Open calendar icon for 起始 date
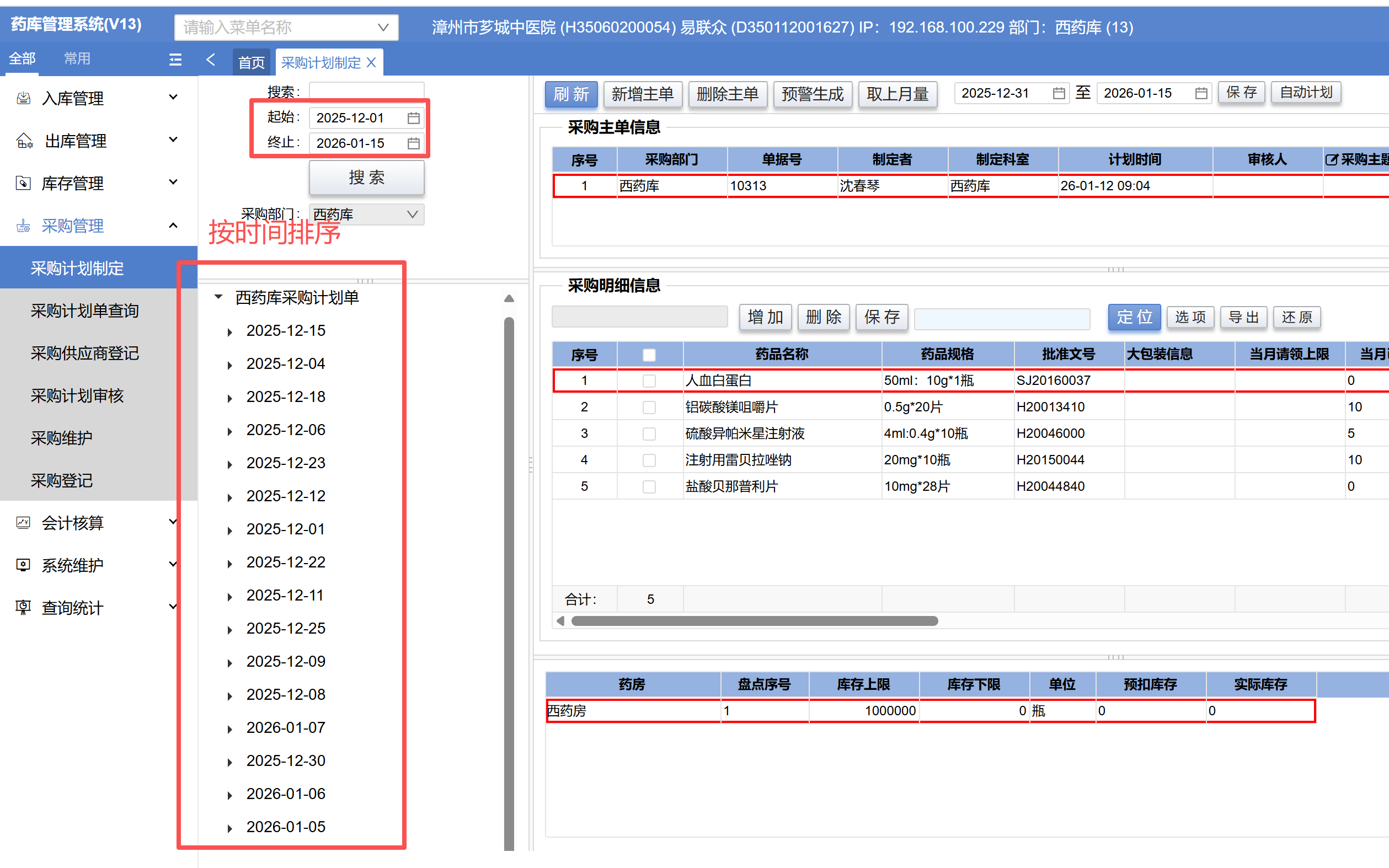This screenshot has width=1389, height=868. pos(413,117)
